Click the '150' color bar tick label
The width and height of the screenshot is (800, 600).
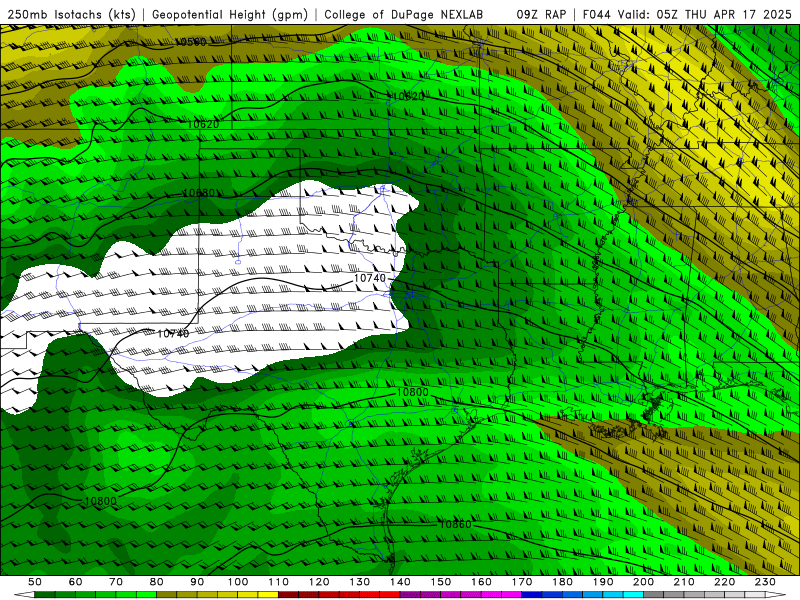pos(441,582)
